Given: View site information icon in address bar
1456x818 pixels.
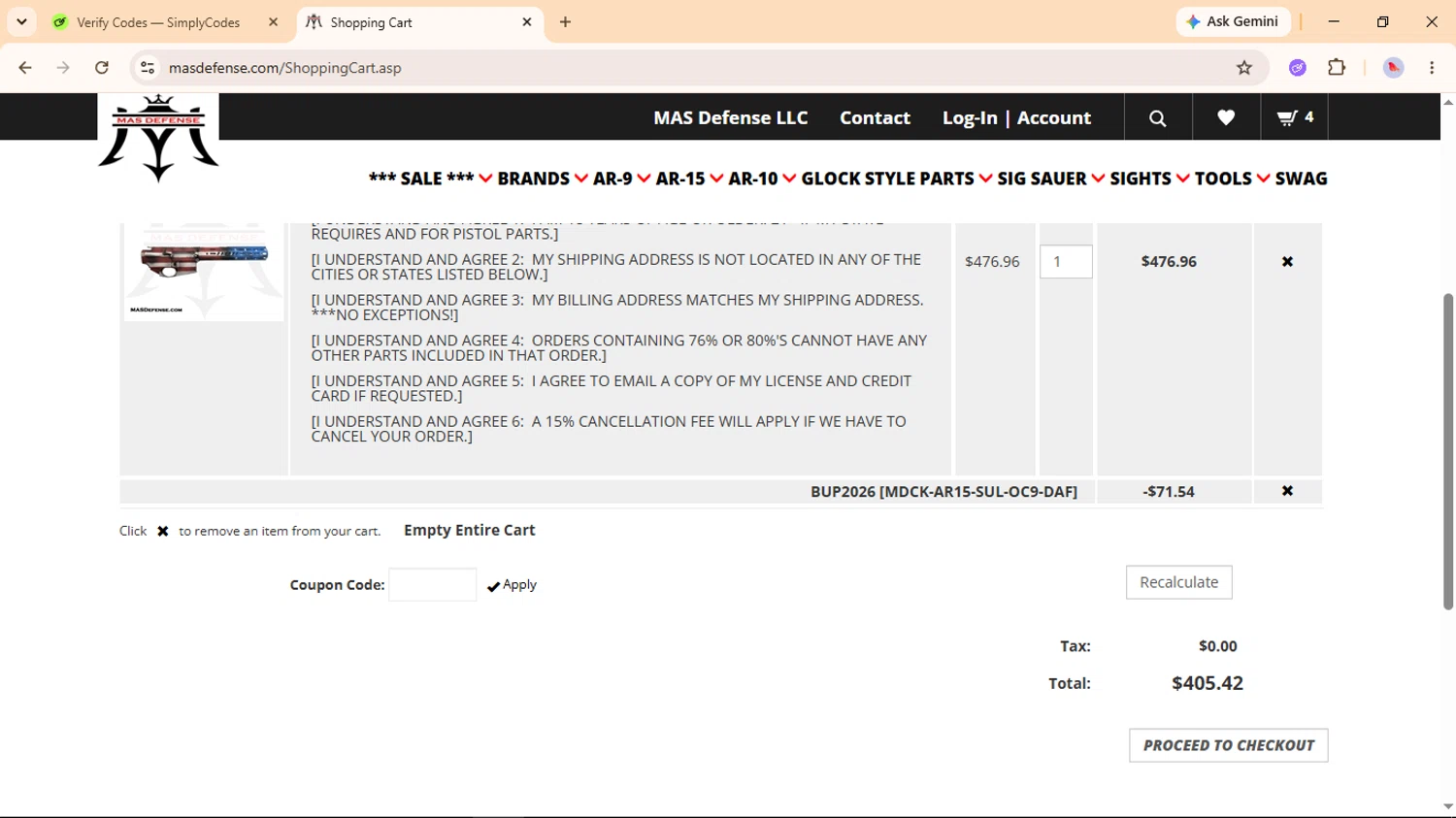Looking at the screenshot, I should [x=148, y=68].
